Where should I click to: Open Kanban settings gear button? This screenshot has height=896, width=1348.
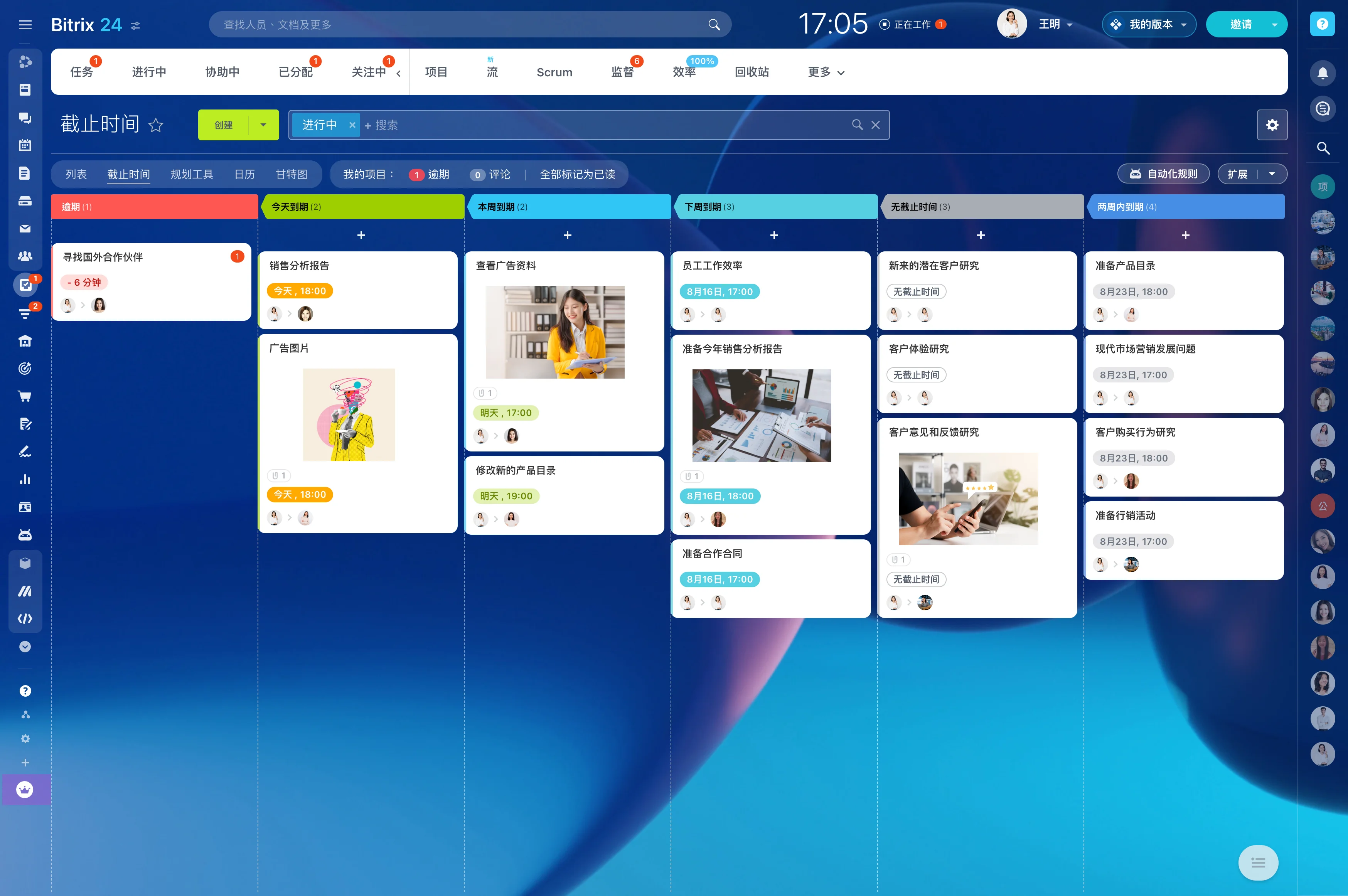[1272, 125]
